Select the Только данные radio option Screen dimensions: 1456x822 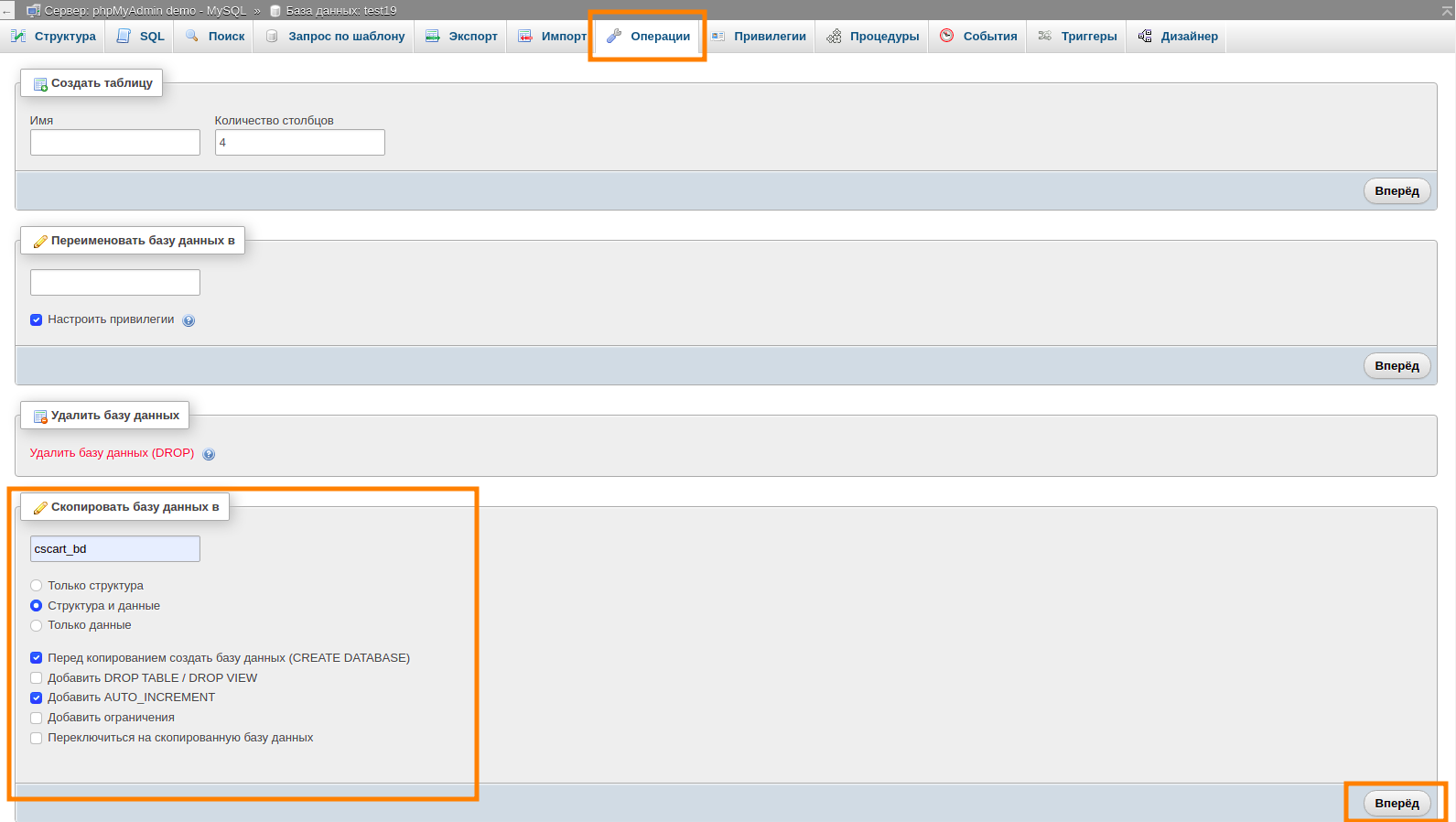37,625
